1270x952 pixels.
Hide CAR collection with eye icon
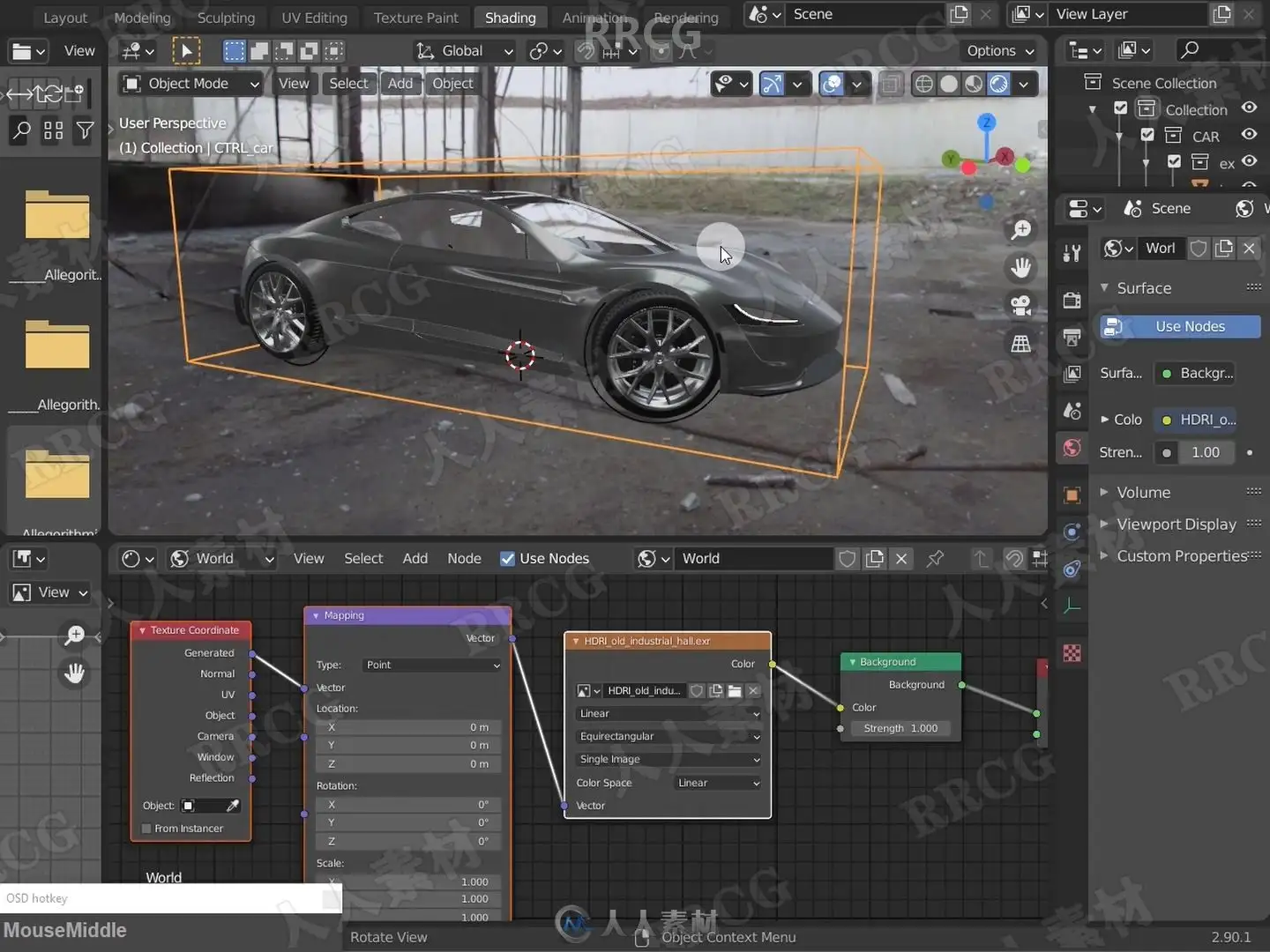tap(1249, 134)
